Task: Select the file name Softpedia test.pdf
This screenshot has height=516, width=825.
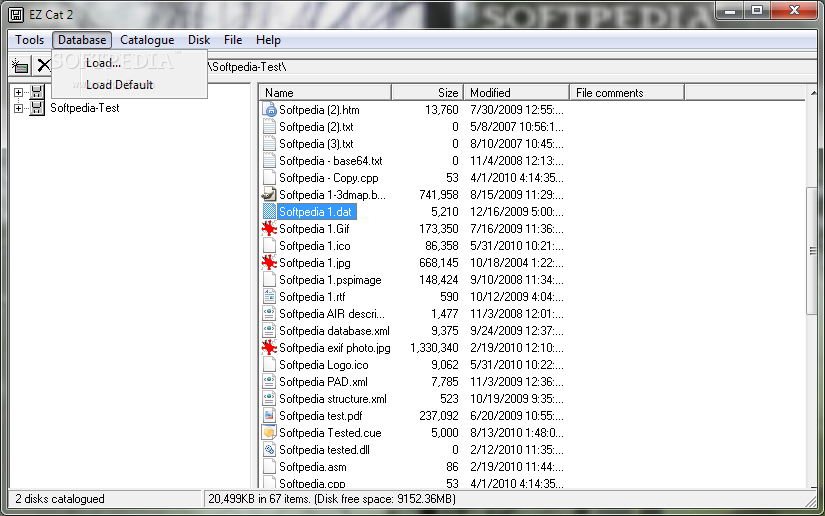Action: coord(321,416)
